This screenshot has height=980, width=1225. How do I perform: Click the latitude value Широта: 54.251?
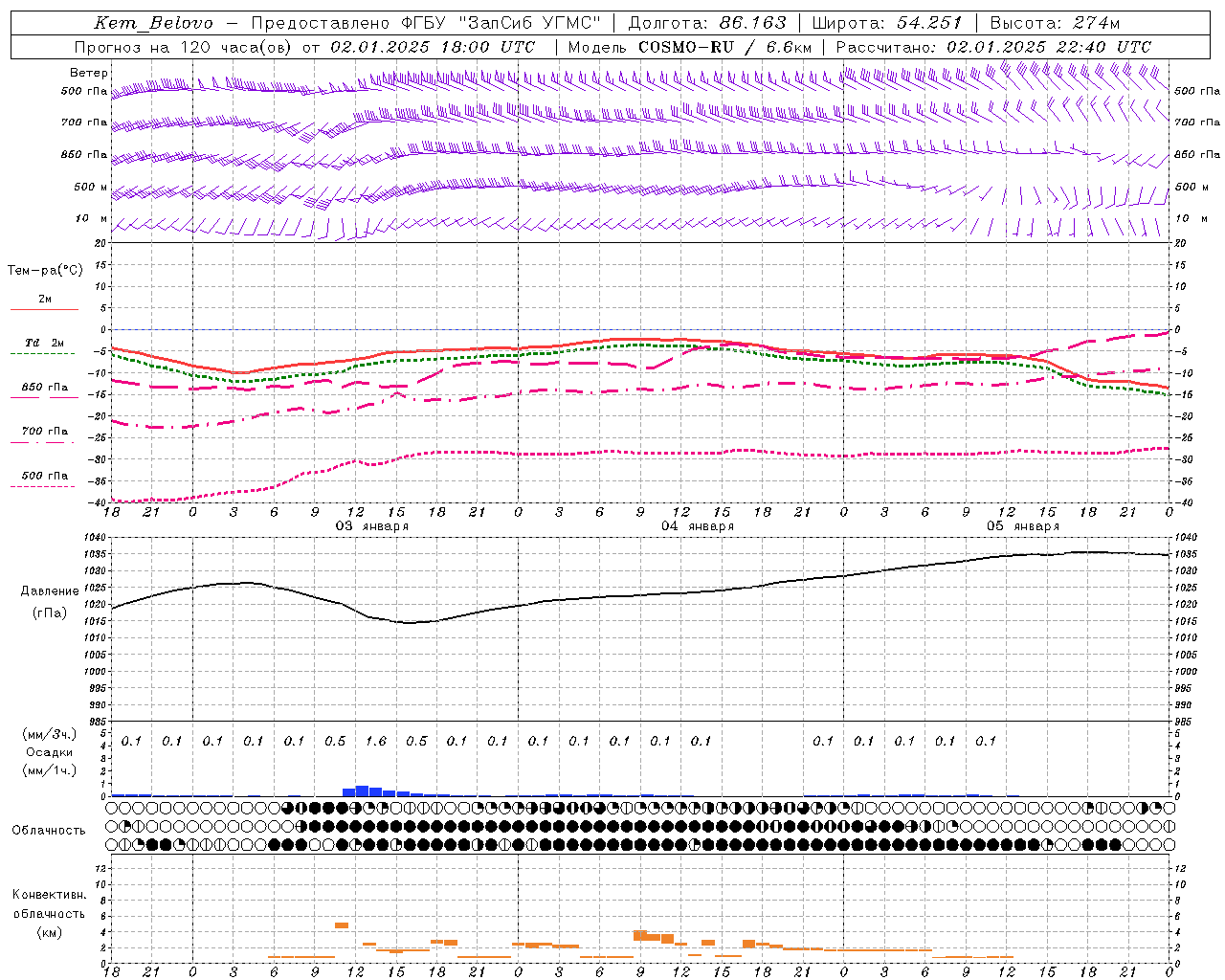coord(886,23)
